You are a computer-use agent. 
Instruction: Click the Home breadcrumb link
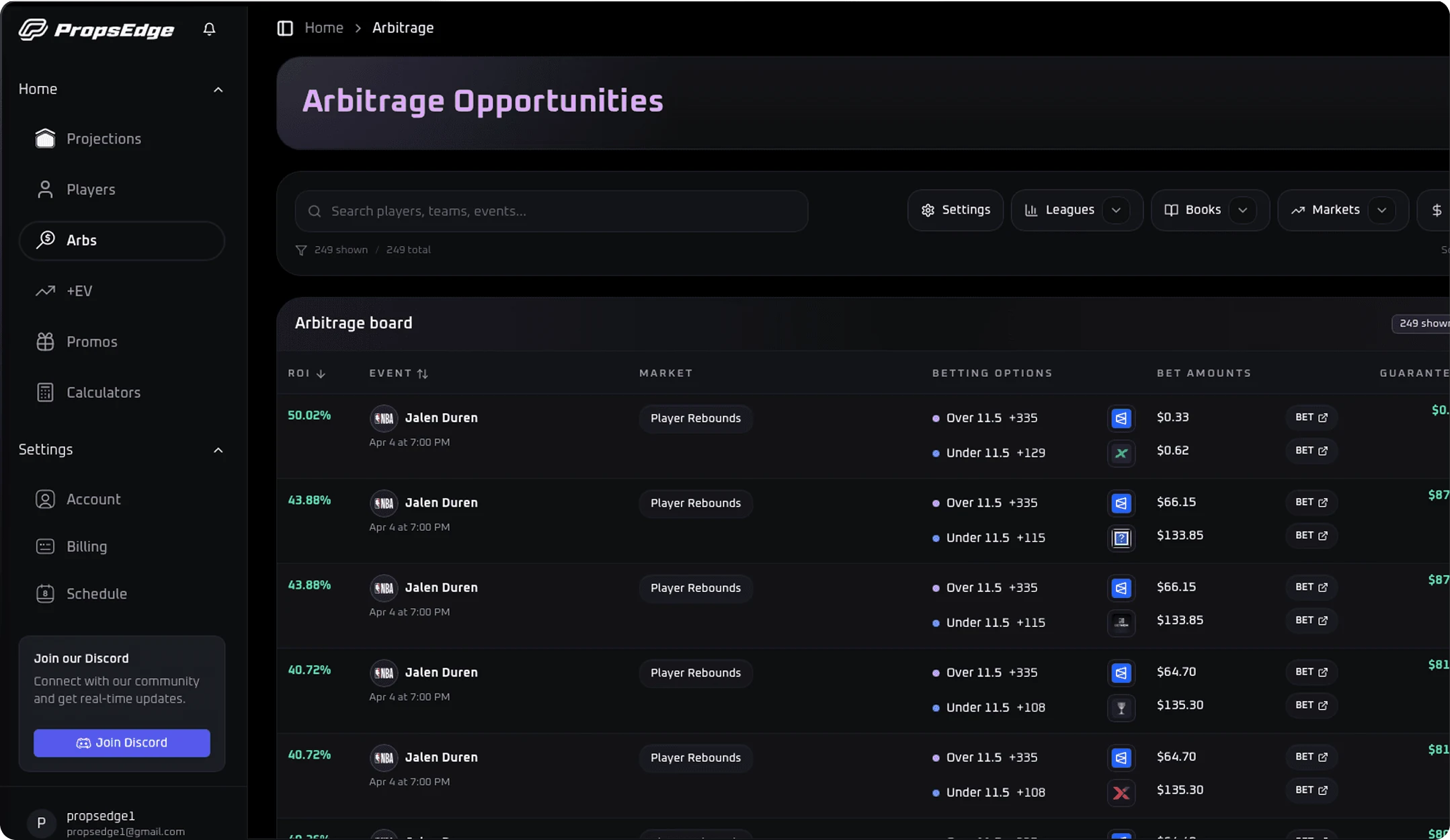tap(324, 28)
